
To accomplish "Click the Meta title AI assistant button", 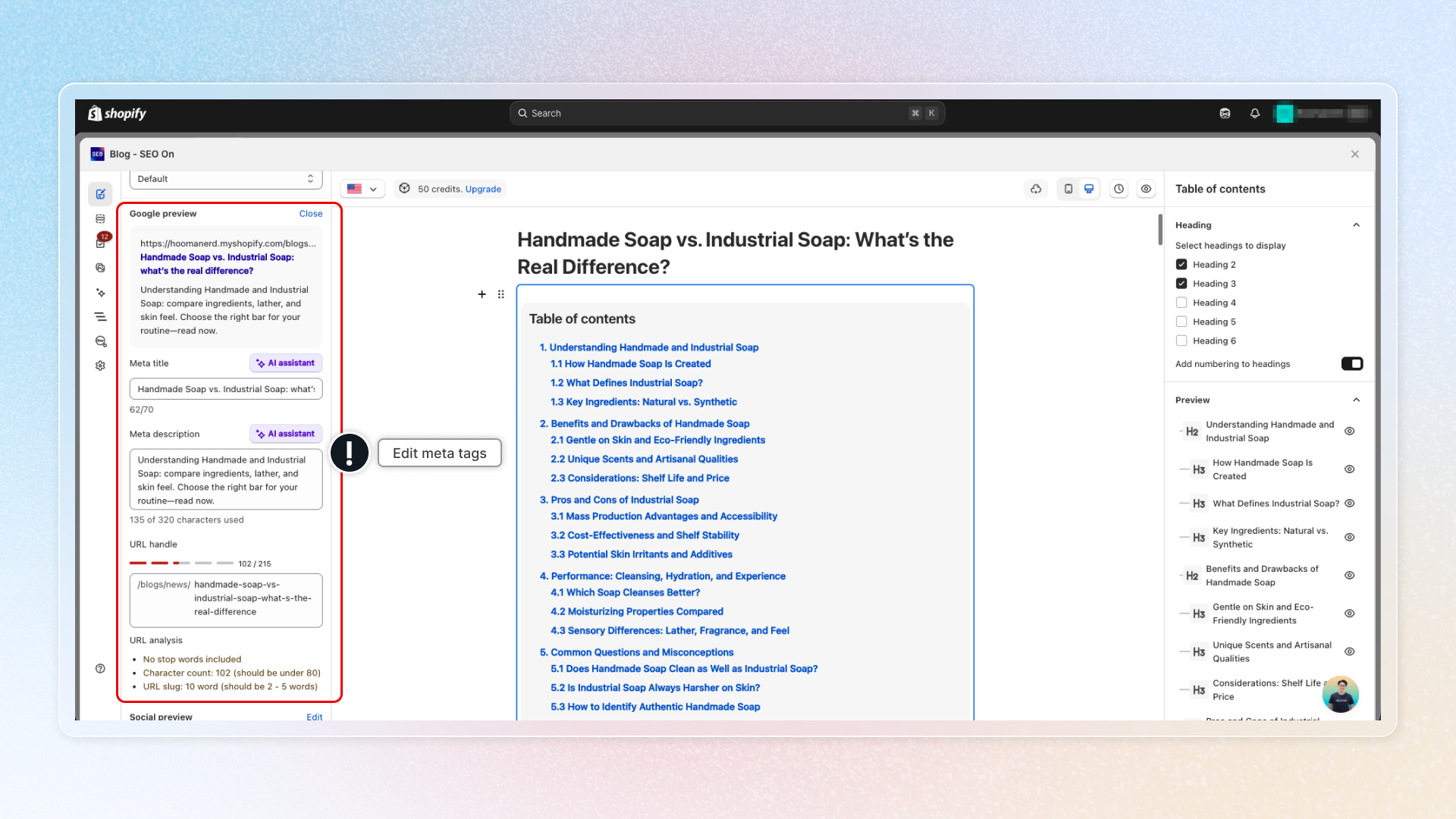I will [286, 363].
